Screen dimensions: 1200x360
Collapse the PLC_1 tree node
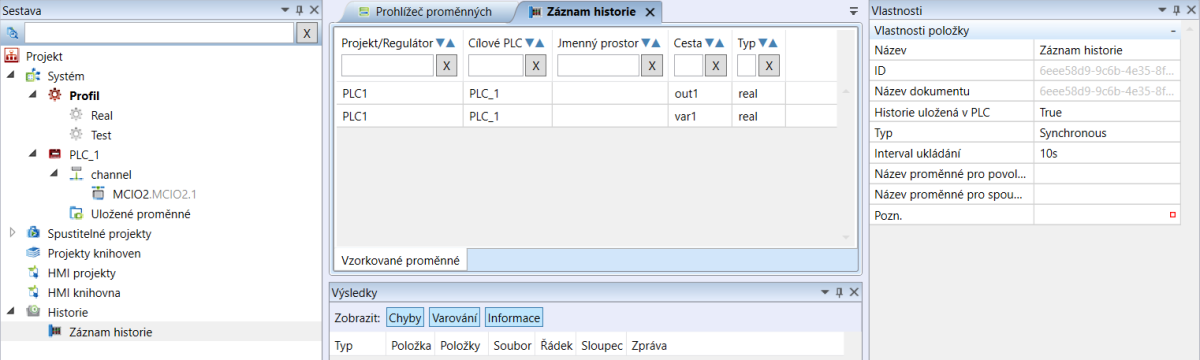pyautogui.click(x=33, y=154)
